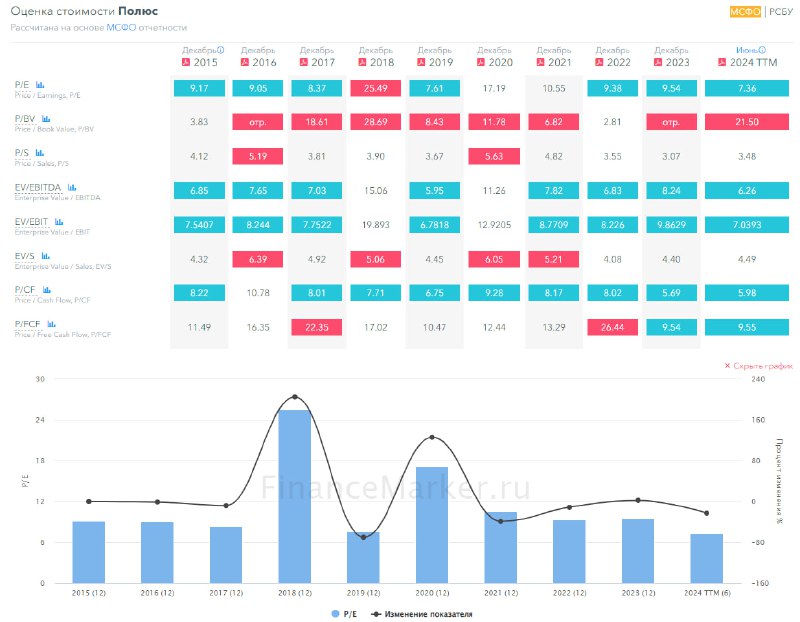Click the 2021 (12) x-axis label
Image resolution: width=800 pixels, height=622 pixels.
(501, 593)
